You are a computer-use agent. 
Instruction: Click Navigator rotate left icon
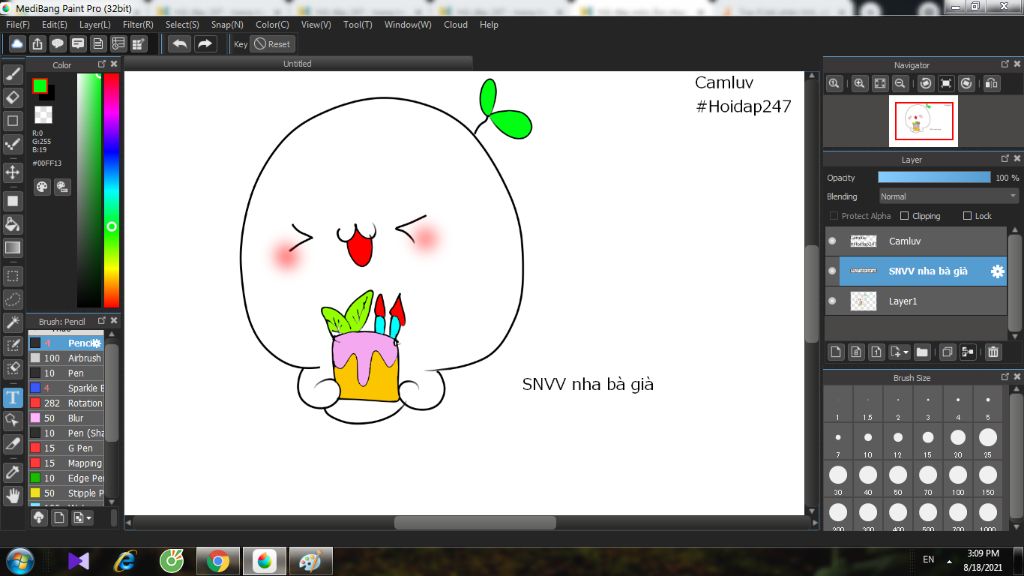925,84
